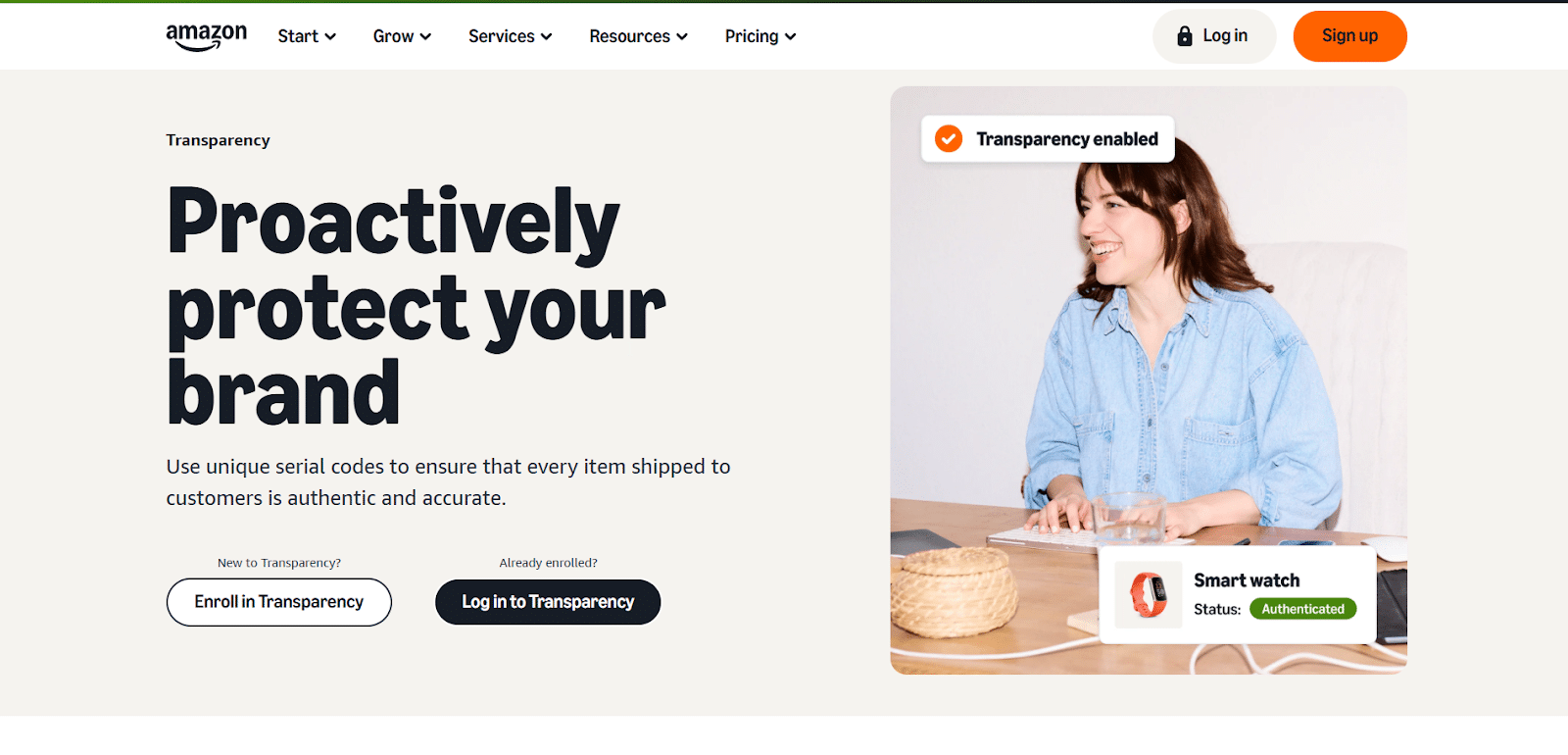The height and width of the screenshot is (755, 1568).
Task: Expand the Grow menu chevron
Action: click(x=425, y=37)
